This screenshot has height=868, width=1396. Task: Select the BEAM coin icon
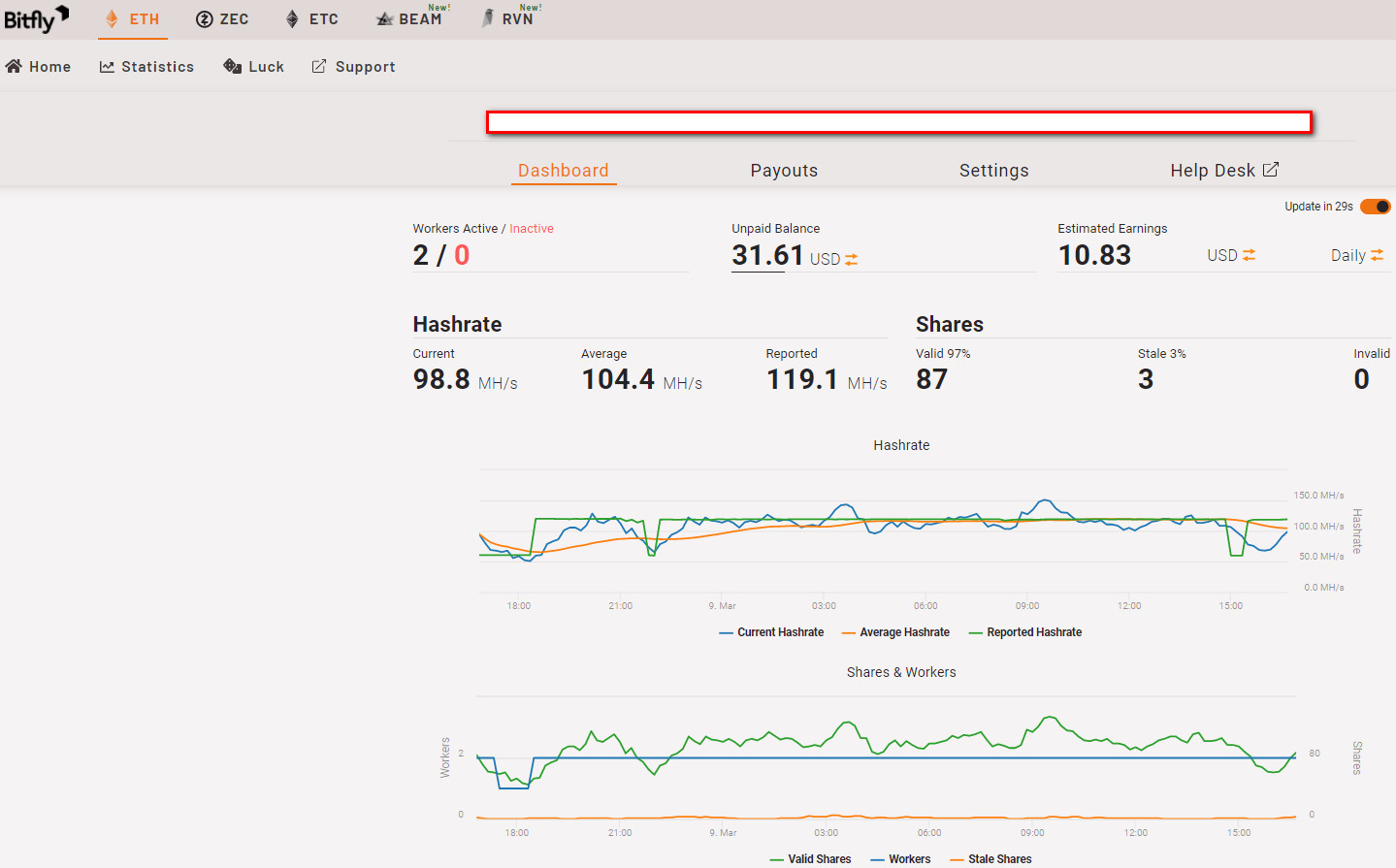click(384, 19)
